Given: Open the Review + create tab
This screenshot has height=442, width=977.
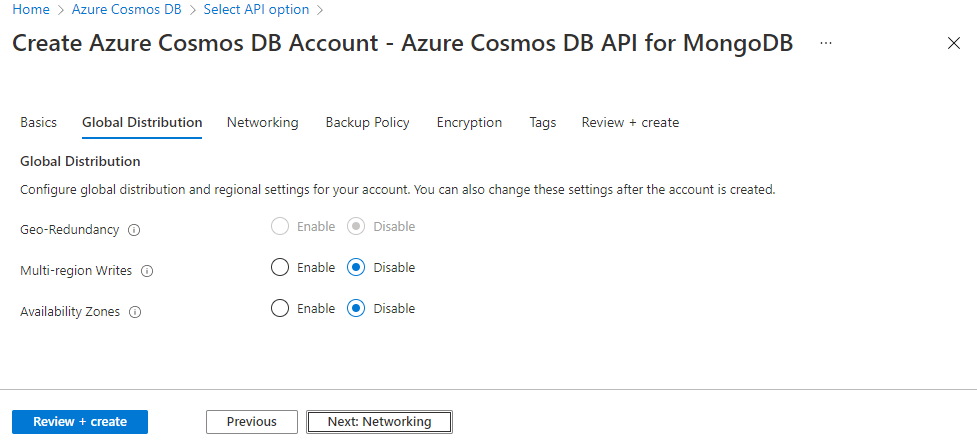Looking at the screenshot, I should tap(630, 122).
